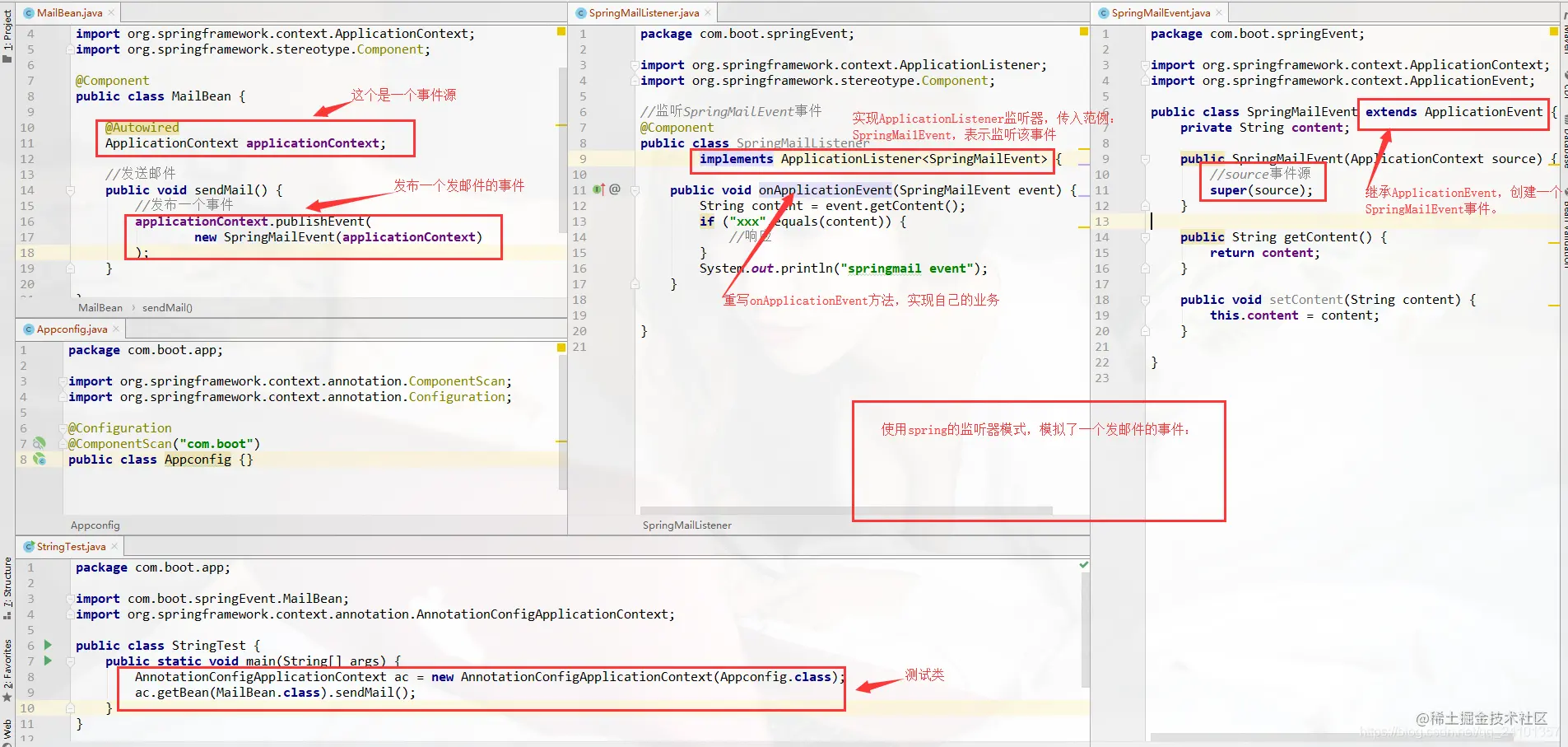Viewport: 1568px width, 747px height.
Task: Open the Favorites tool window
Action: pos(7,670)
